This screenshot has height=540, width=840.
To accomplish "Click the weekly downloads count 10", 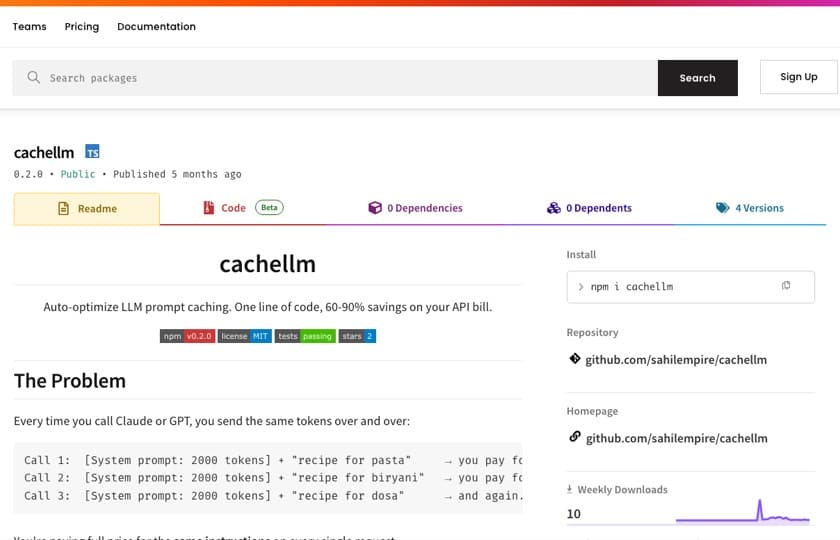I will click(574, 514).
